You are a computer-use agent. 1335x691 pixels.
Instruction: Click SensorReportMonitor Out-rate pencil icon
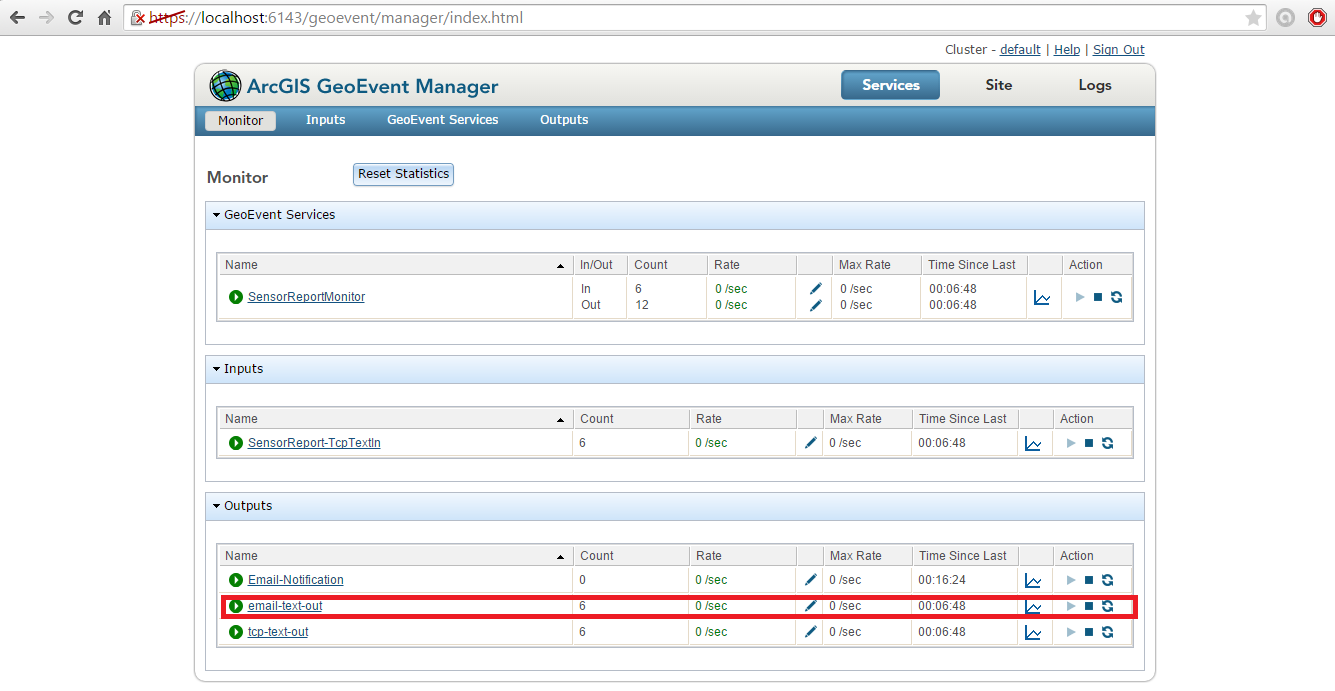click(x=816, y=305)
